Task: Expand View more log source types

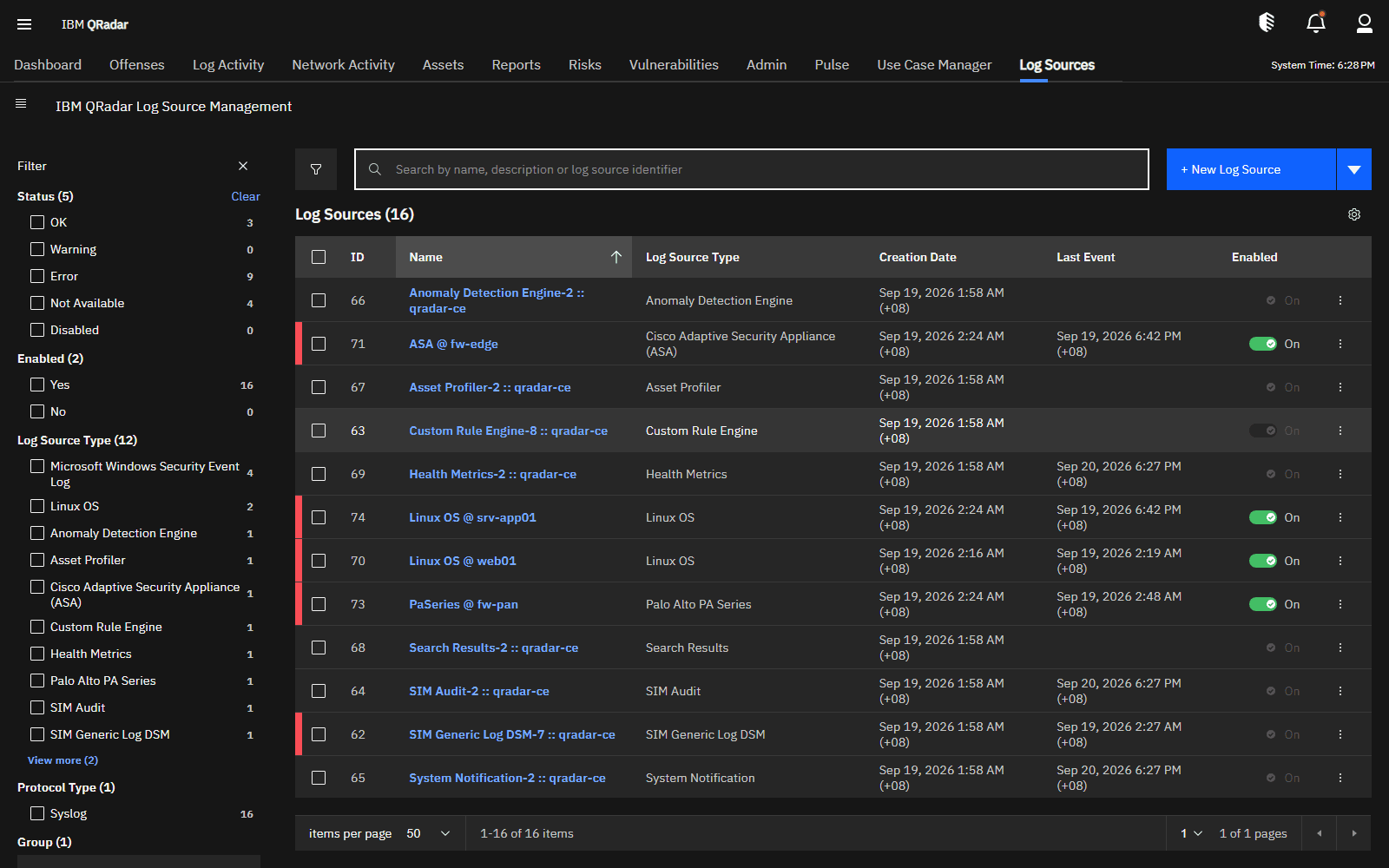Action: click(x=63, y=760)
